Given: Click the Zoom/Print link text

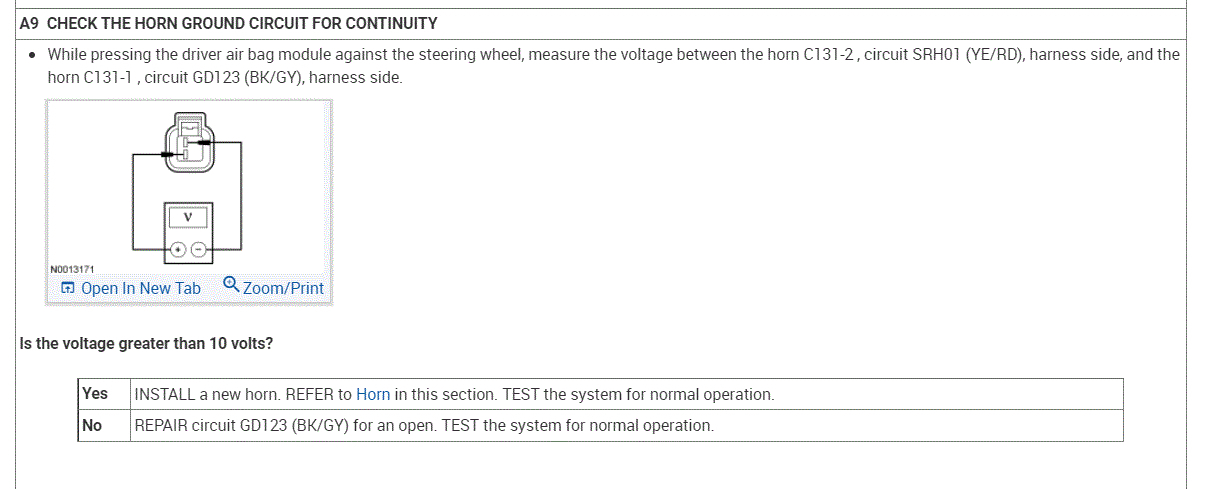Looking at the screenshot, I should 283,288.
